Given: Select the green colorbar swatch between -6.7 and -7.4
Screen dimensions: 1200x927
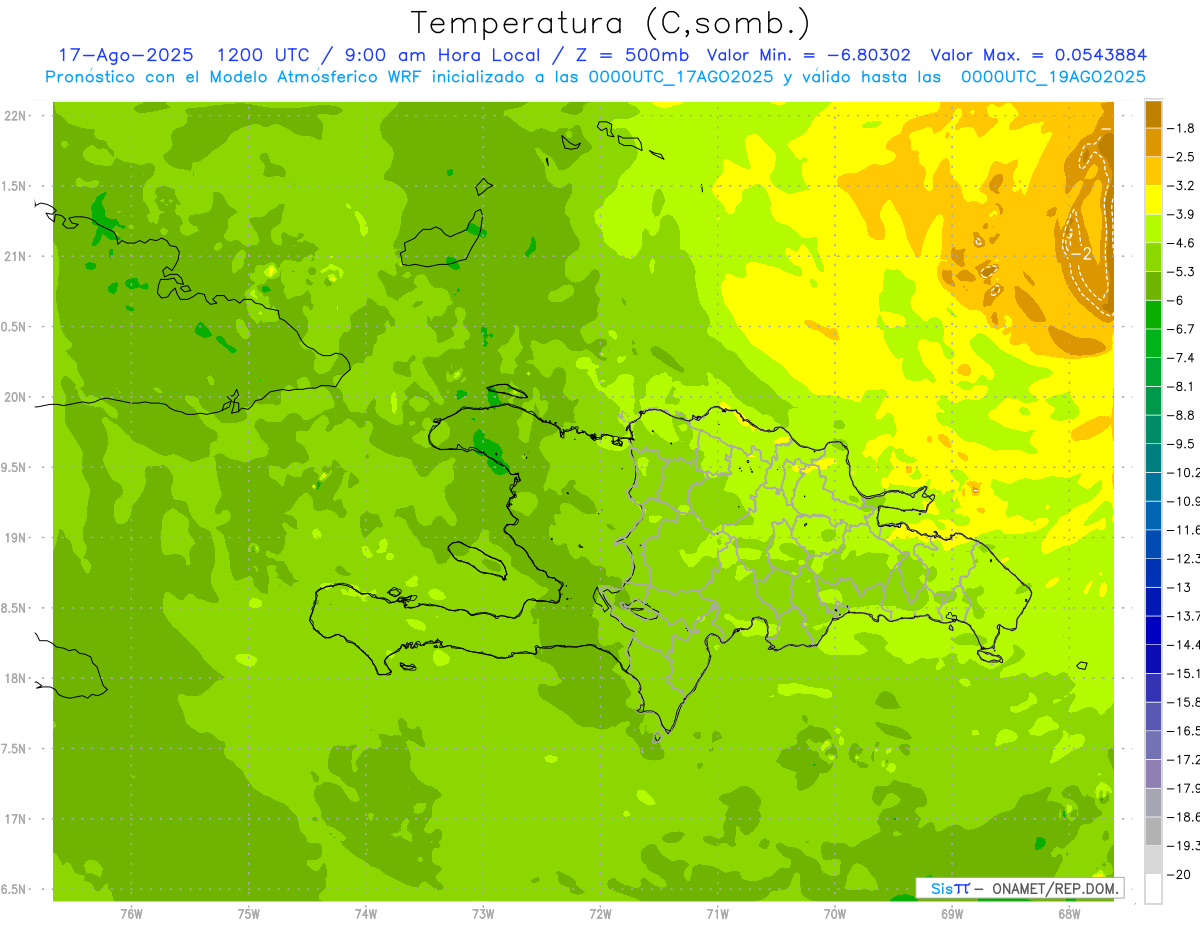Looking at the screenshot, I should coord(1153,343).
